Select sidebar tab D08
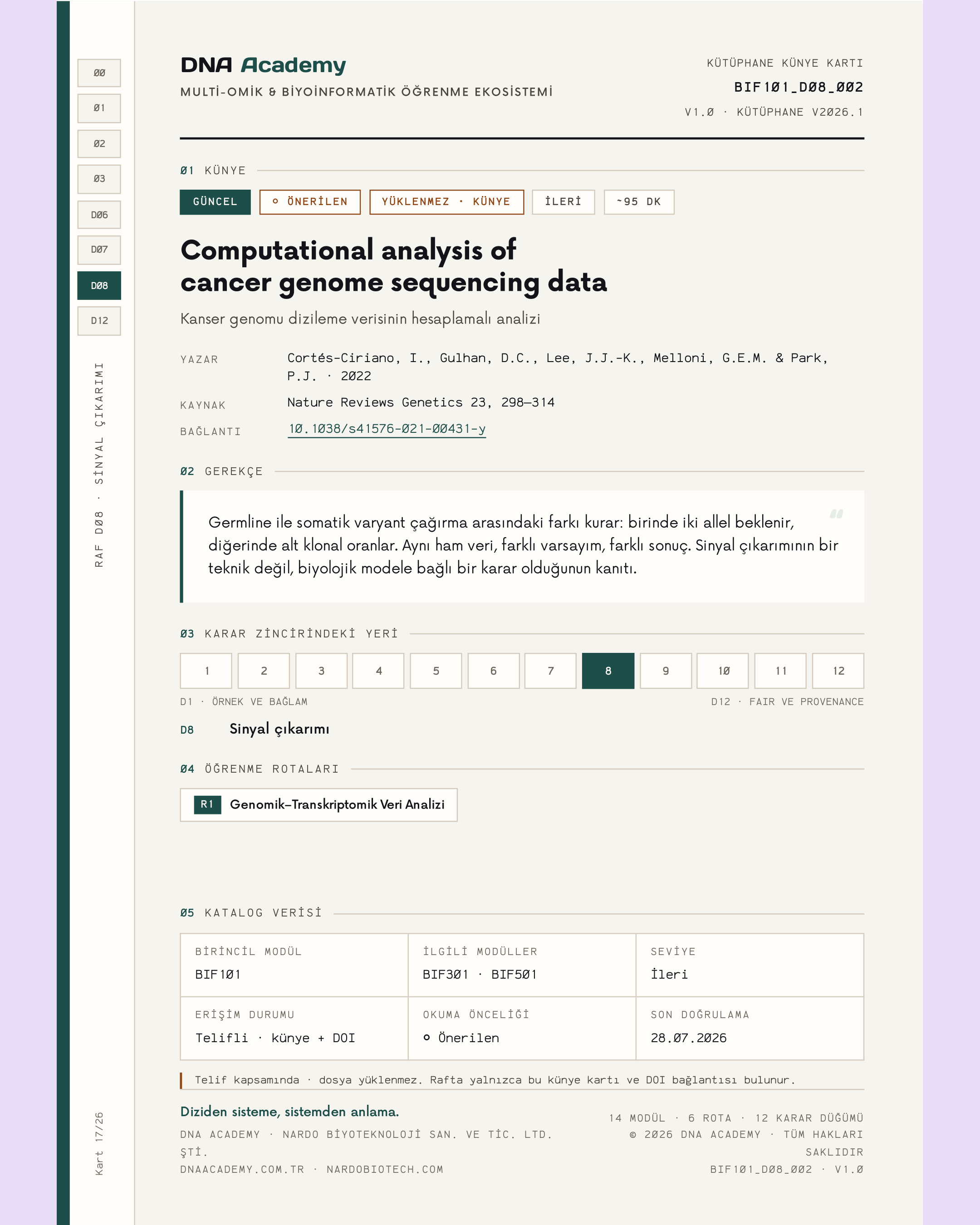The width and height of the screenshot is (980, 1225). tap(99, 285)
